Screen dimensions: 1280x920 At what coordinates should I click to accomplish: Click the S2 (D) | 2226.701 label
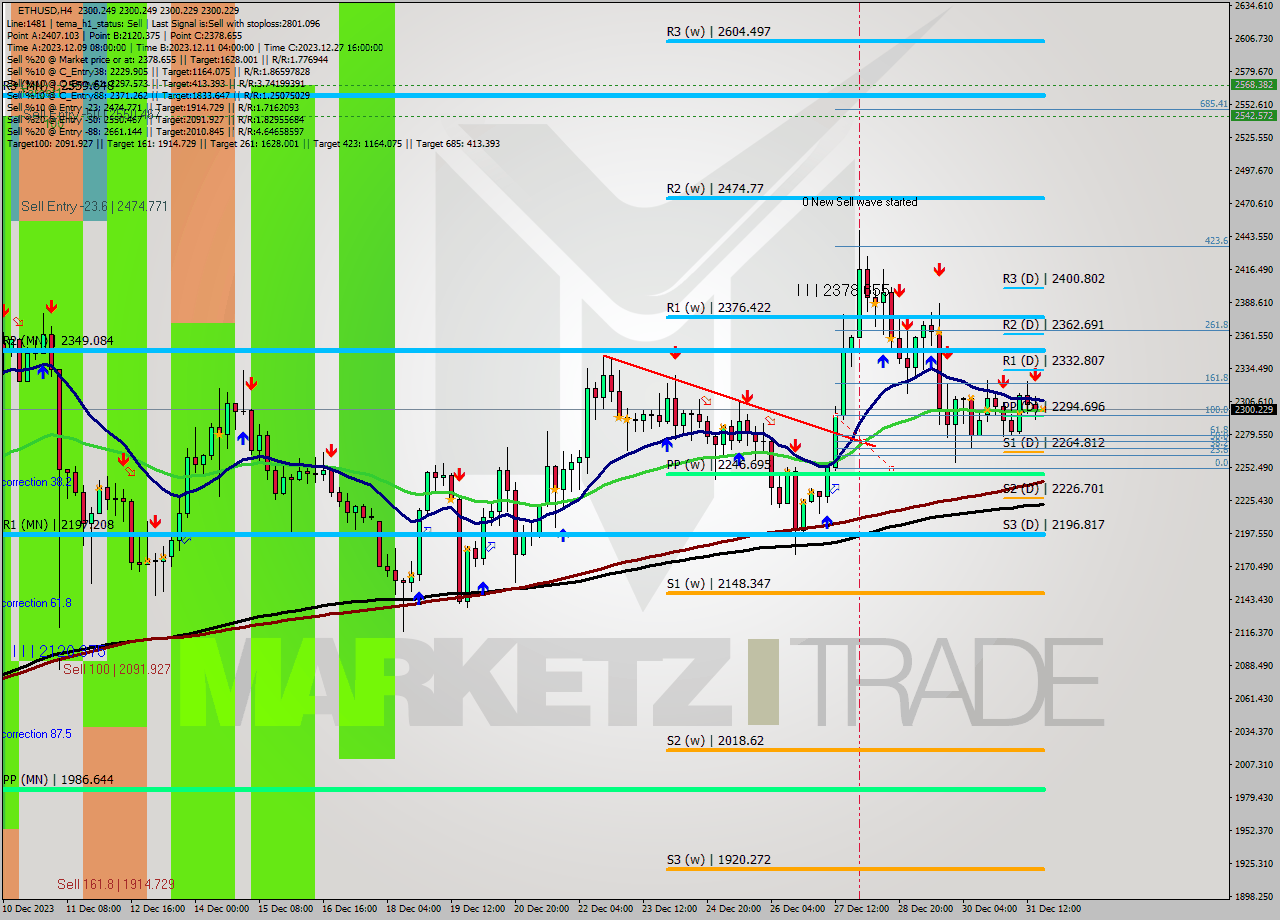(1054, 489)
